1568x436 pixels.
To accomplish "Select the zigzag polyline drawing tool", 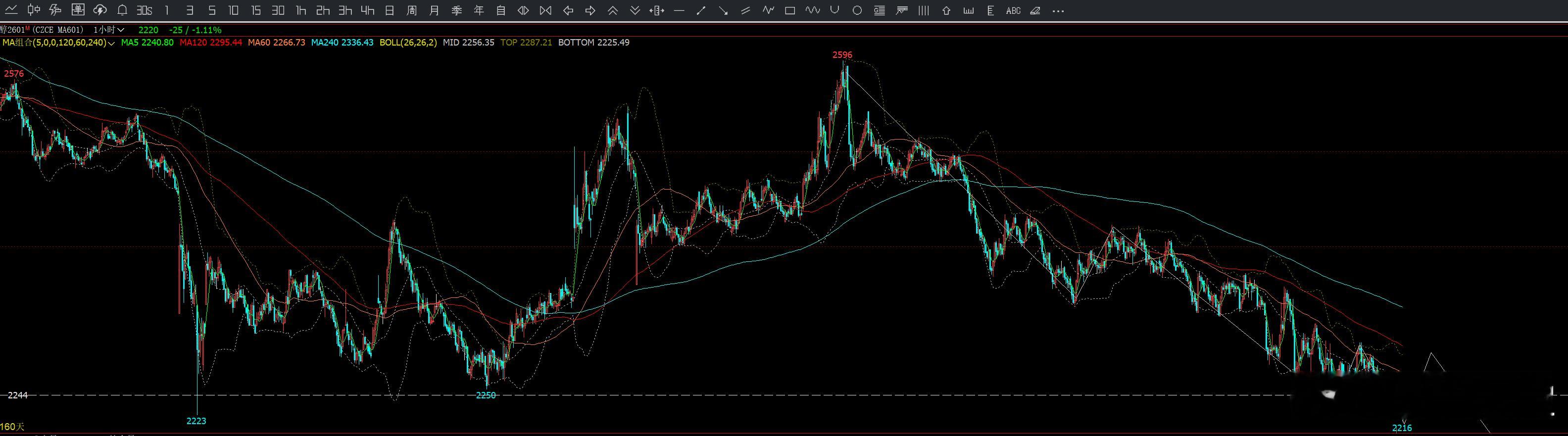I will [x=768, y=10].
